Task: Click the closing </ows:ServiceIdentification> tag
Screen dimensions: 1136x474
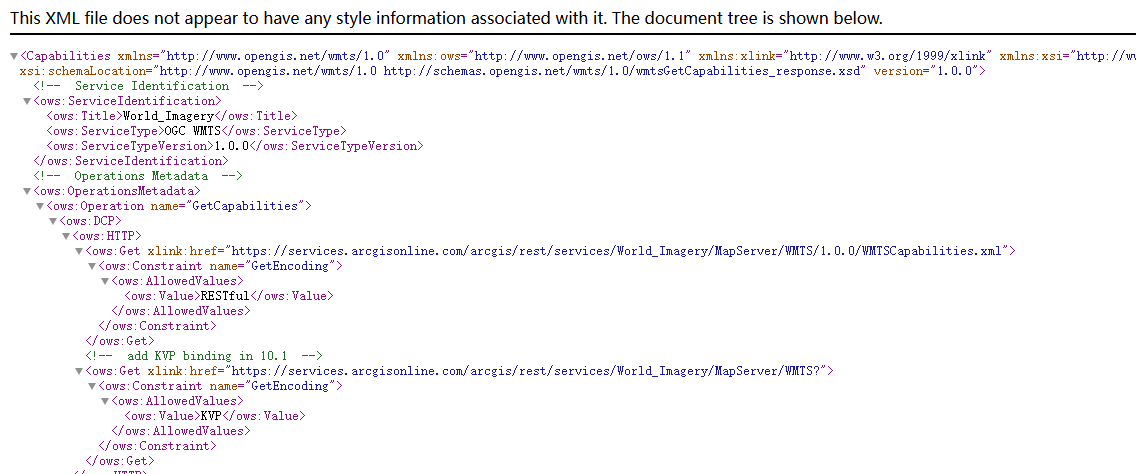Action: pyautogui.click(x=131, y=161)
